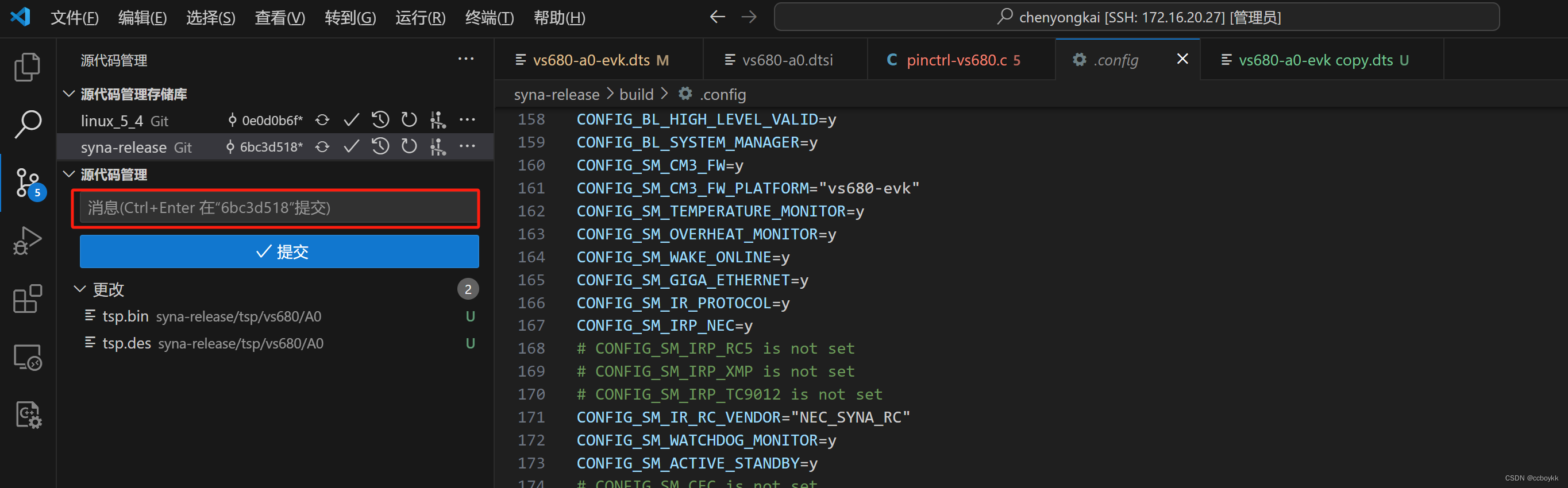The height and width of the screenshot is (488, 1568).
Task: Click the command center search box
Action: click(1136, 17)
